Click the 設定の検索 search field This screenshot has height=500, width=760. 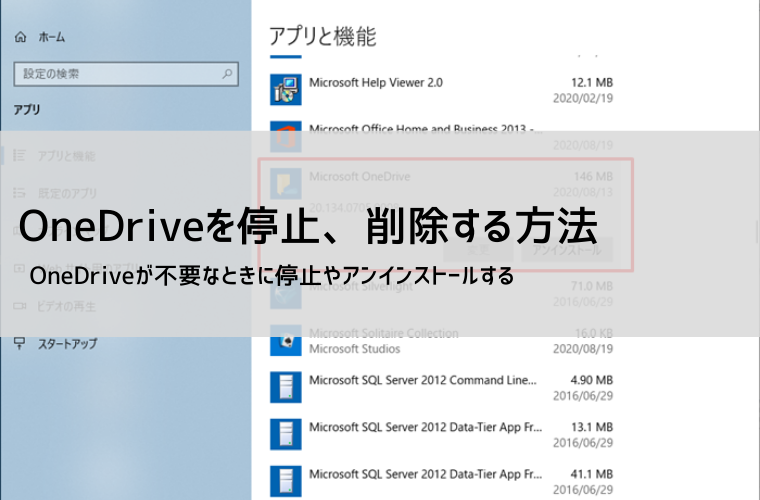pyautogui.click(x=126, y=74)
